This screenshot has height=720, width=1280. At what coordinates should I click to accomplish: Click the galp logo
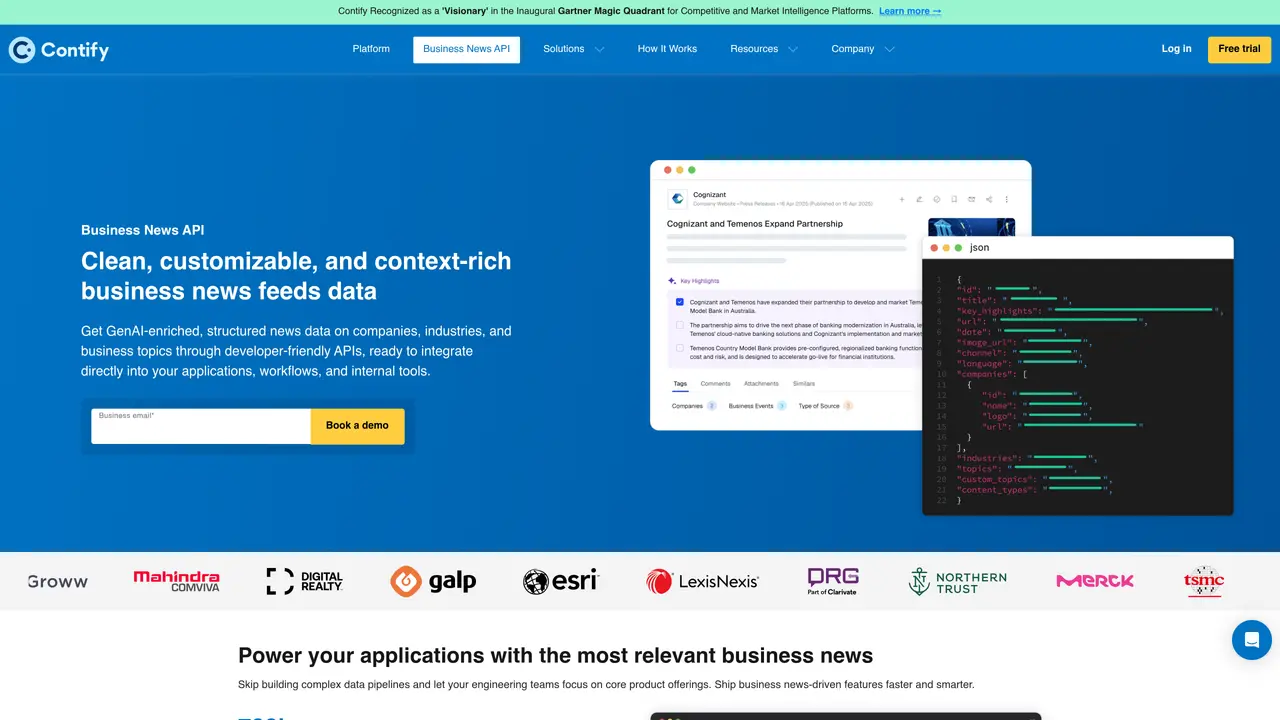point(433,581)
